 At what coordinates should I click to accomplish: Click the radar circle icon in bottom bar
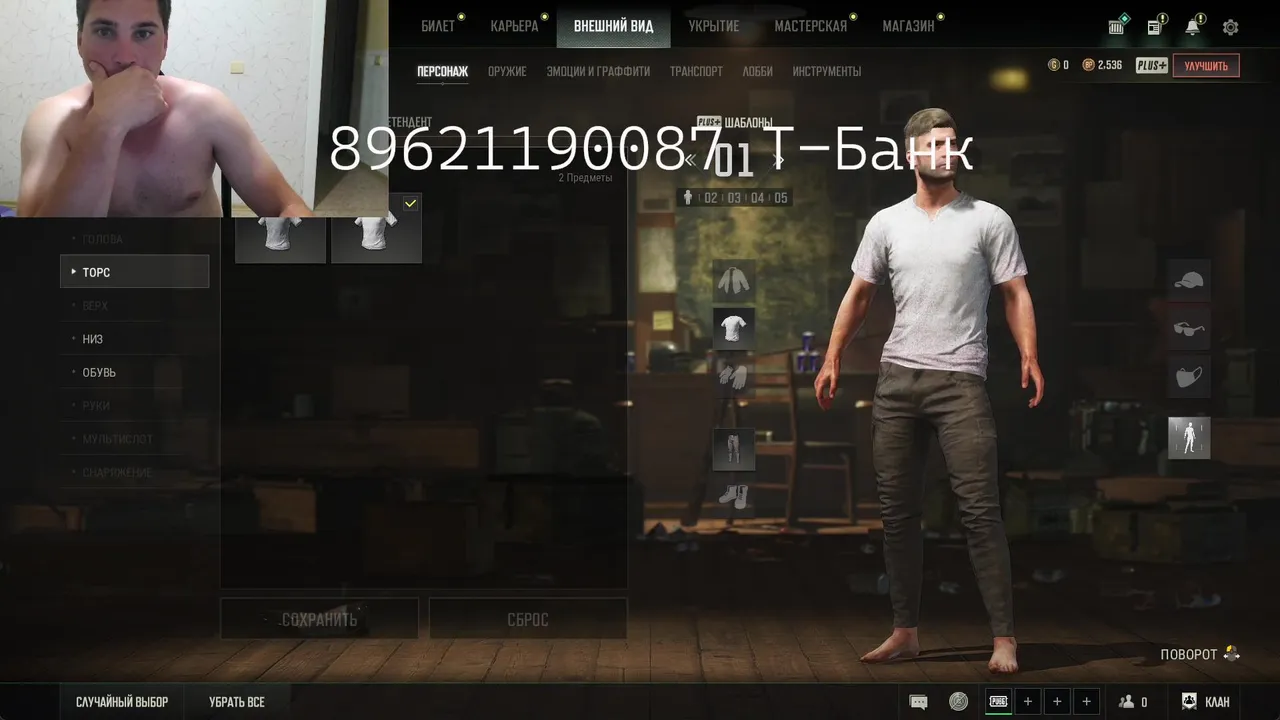(959, 702)
